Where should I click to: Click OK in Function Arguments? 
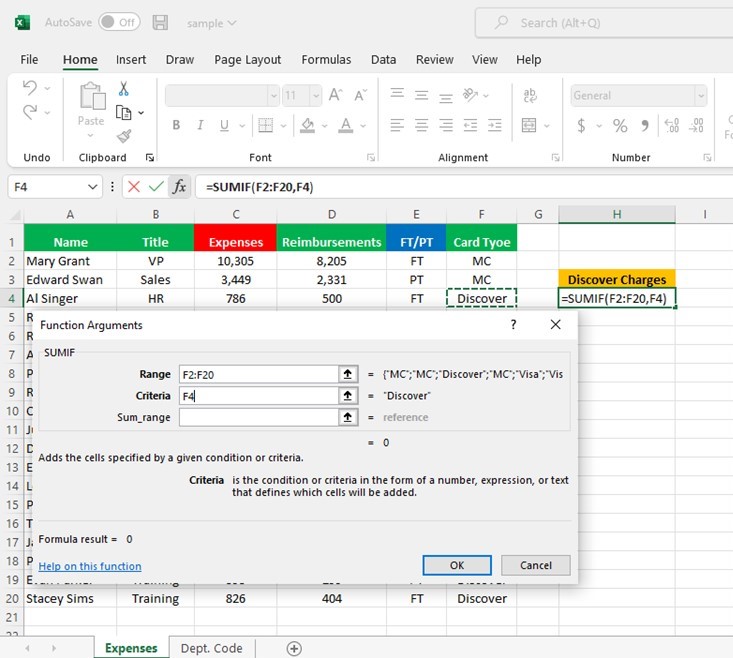point(457,565)
